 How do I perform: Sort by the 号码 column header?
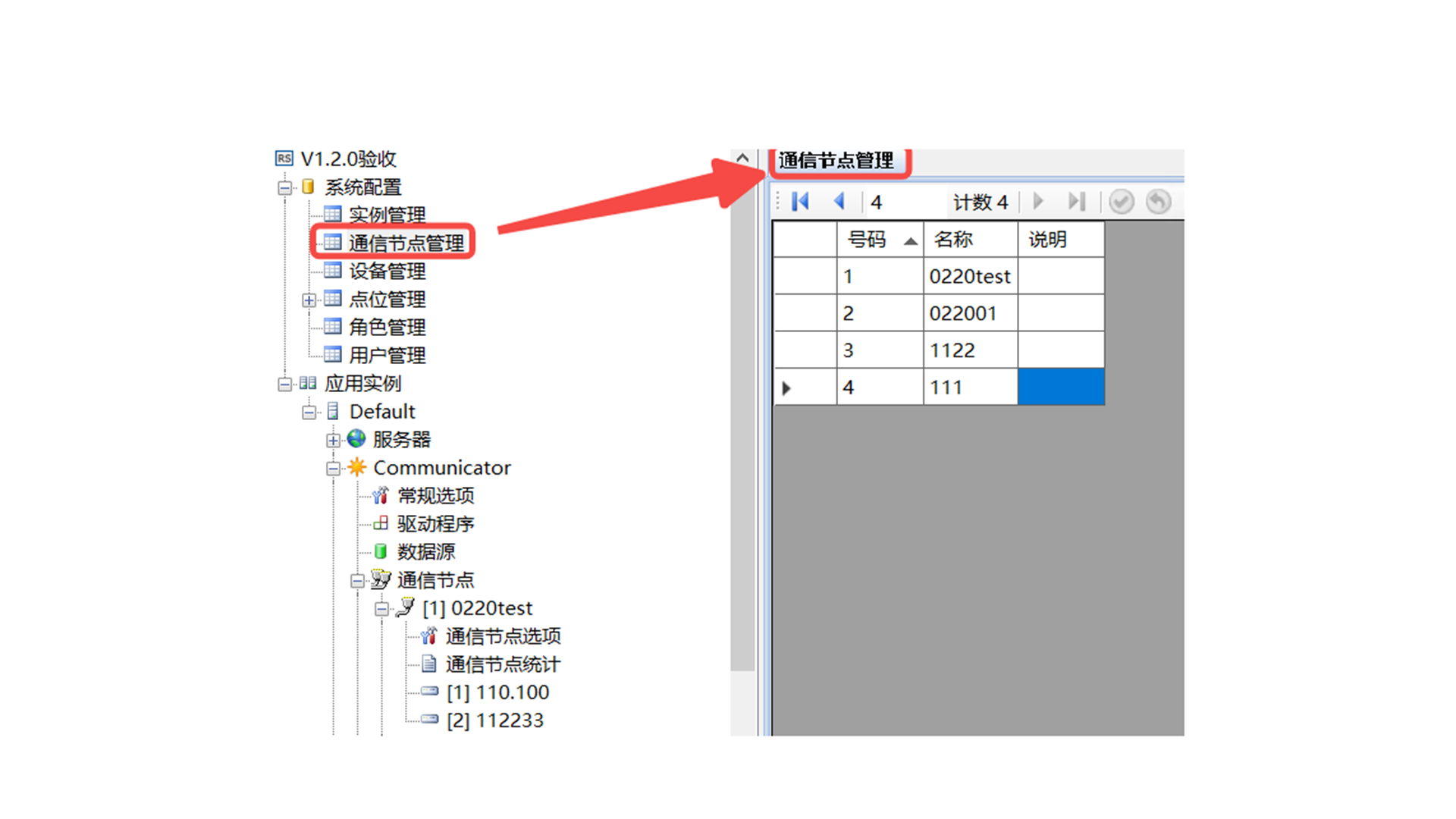click(880, 240)
